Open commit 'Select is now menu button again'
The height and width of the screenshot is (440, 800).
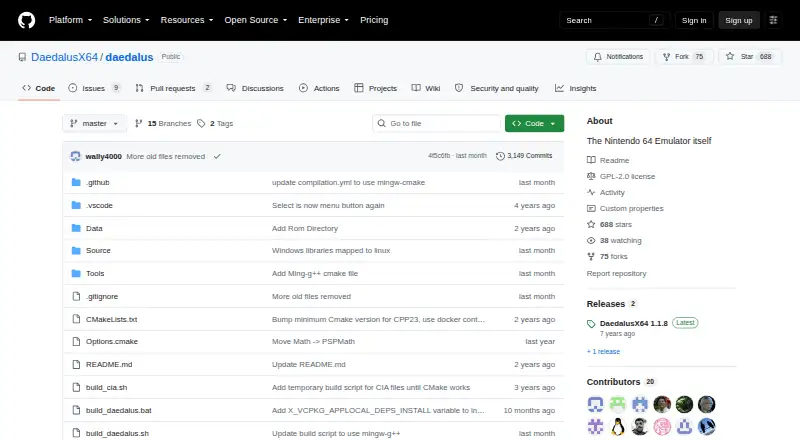point(328,205)
